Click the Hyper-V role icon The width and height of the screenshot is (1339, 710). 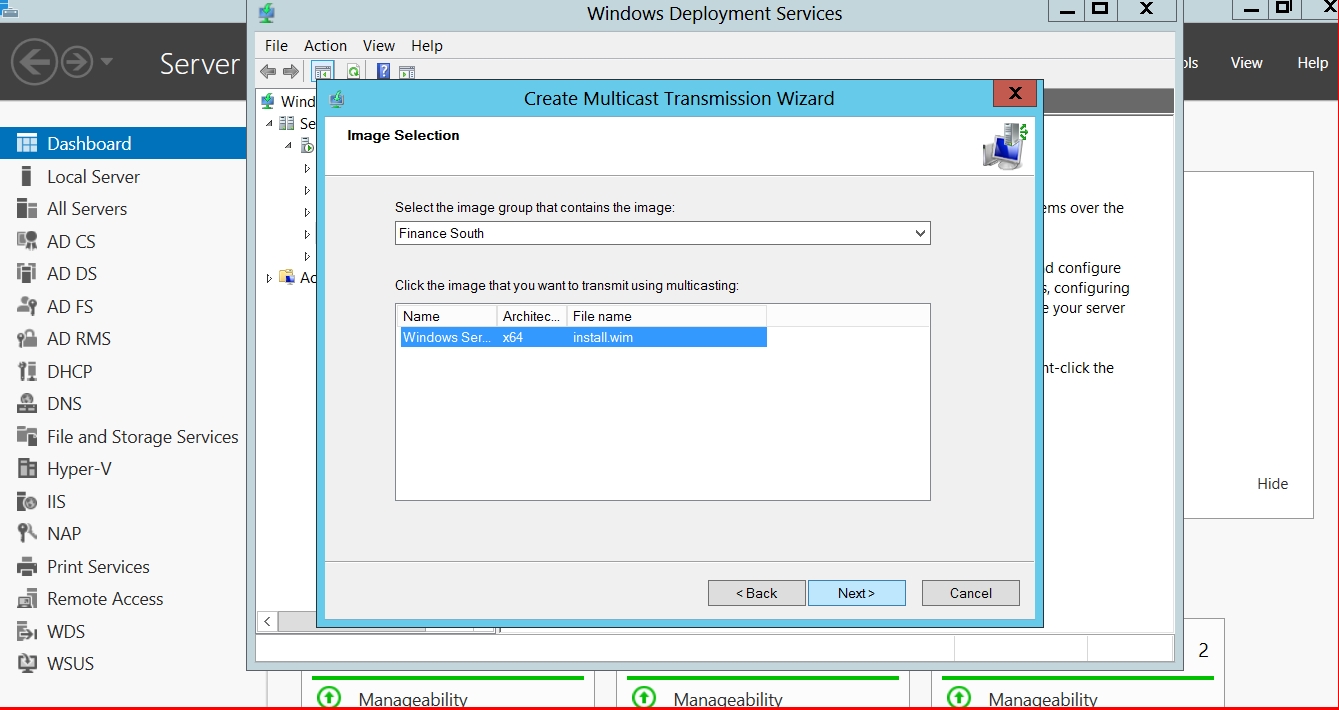(27, 468)
